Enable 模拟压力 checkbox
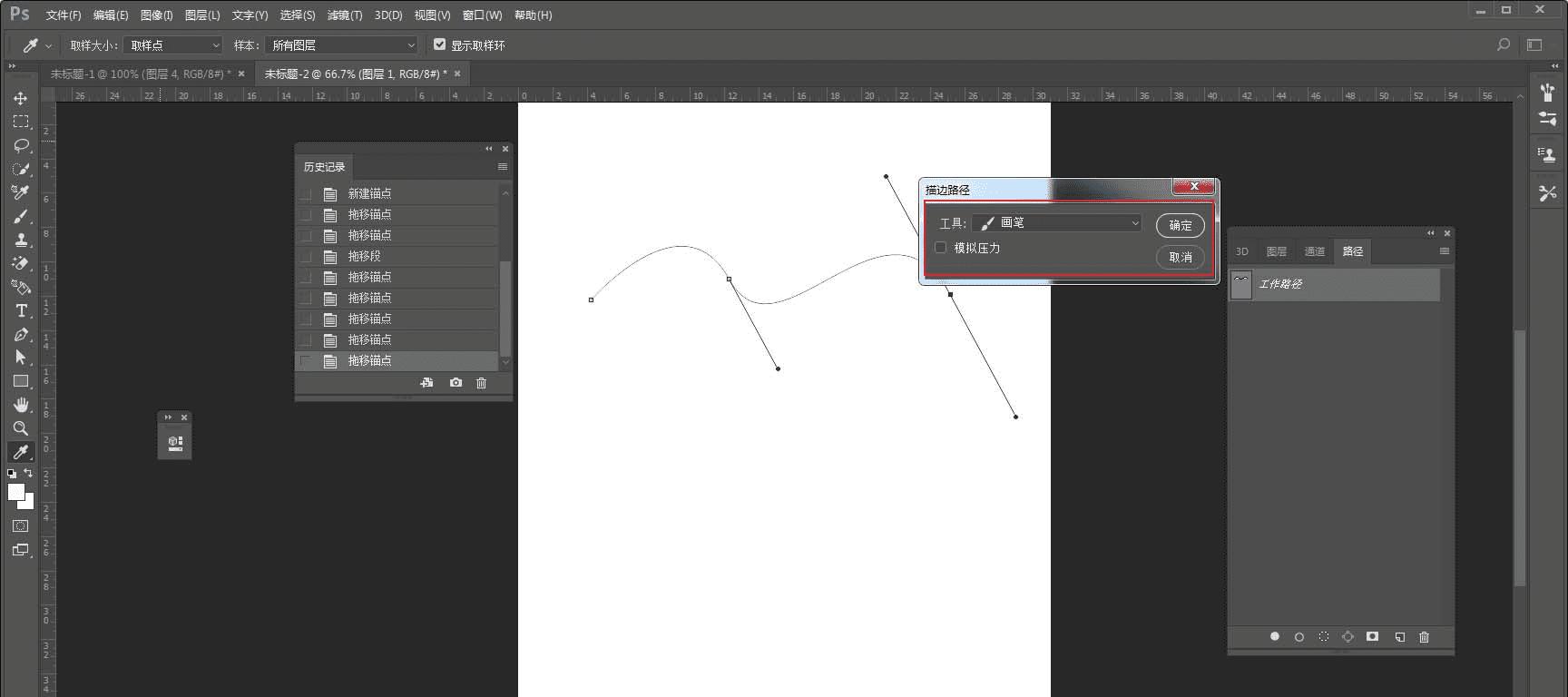The width and height of the screenshot is (1568, 697). (941, 248)
